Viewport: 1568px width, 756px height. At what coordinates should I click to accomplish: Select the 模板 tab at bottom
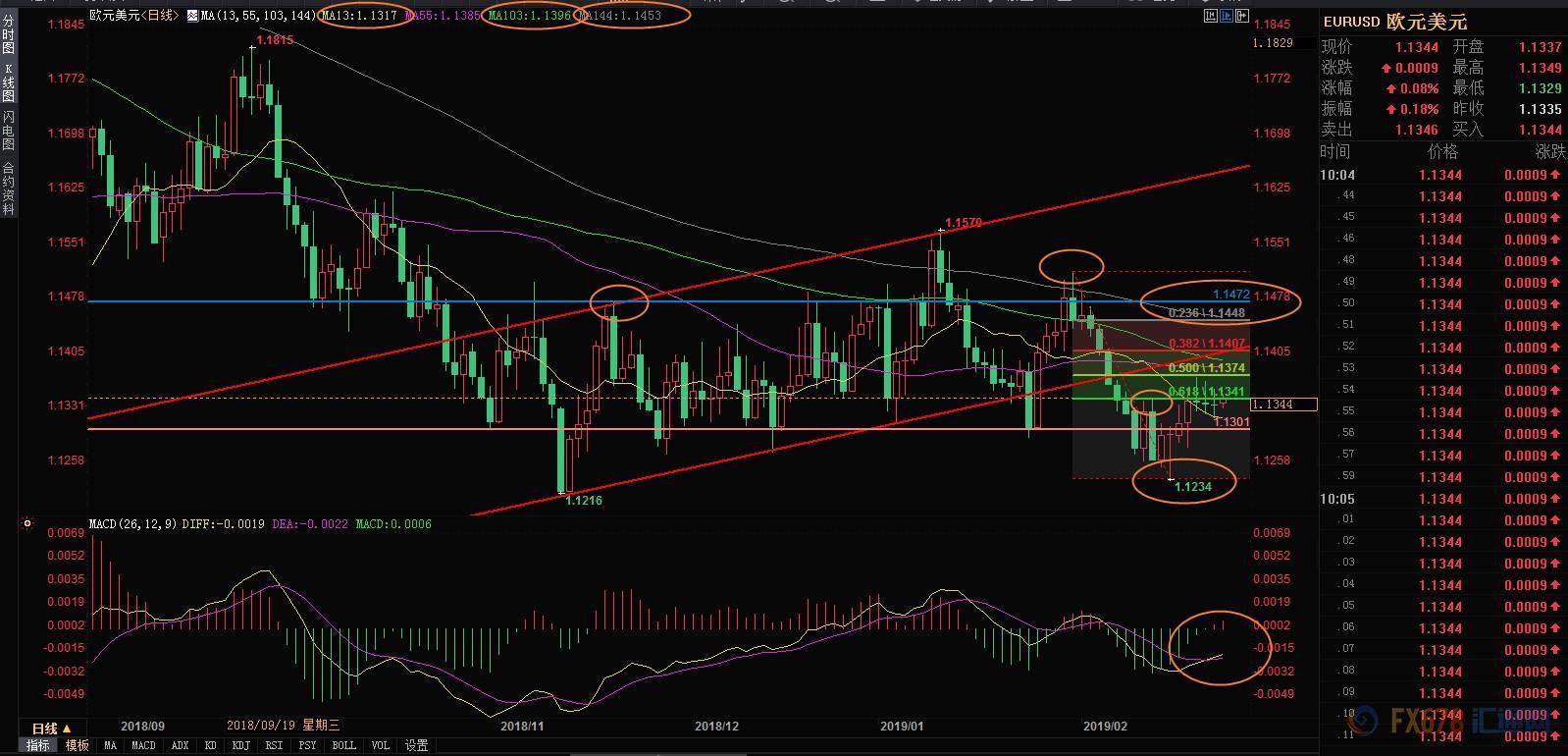point(77,745)
